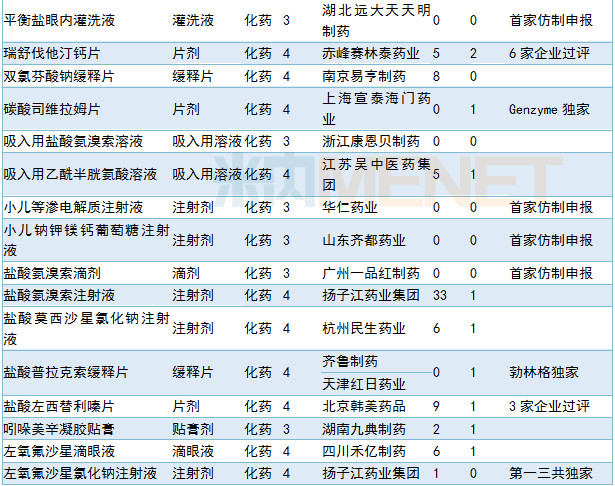Click the value 33 in 盐酸氨溴索注射液 row

point(440,295)
